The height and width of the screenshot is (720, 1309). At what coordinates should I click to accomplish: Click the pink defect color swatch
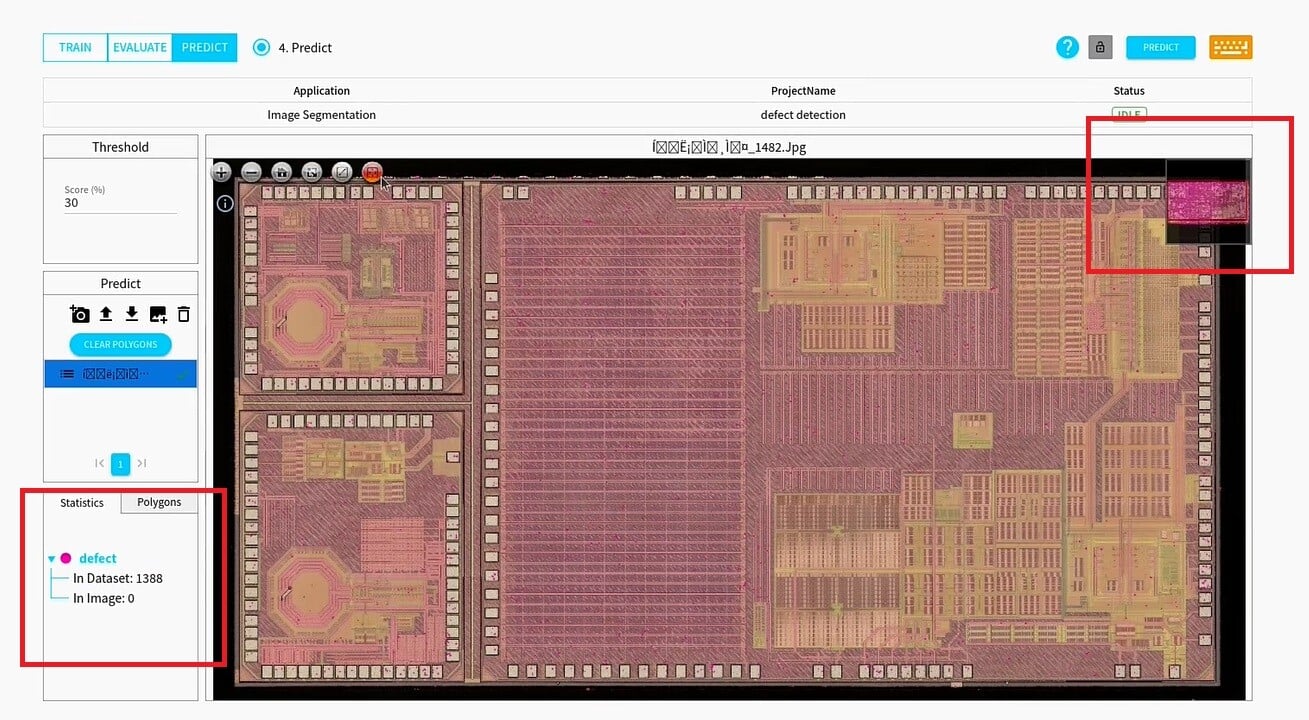point(66,558)
